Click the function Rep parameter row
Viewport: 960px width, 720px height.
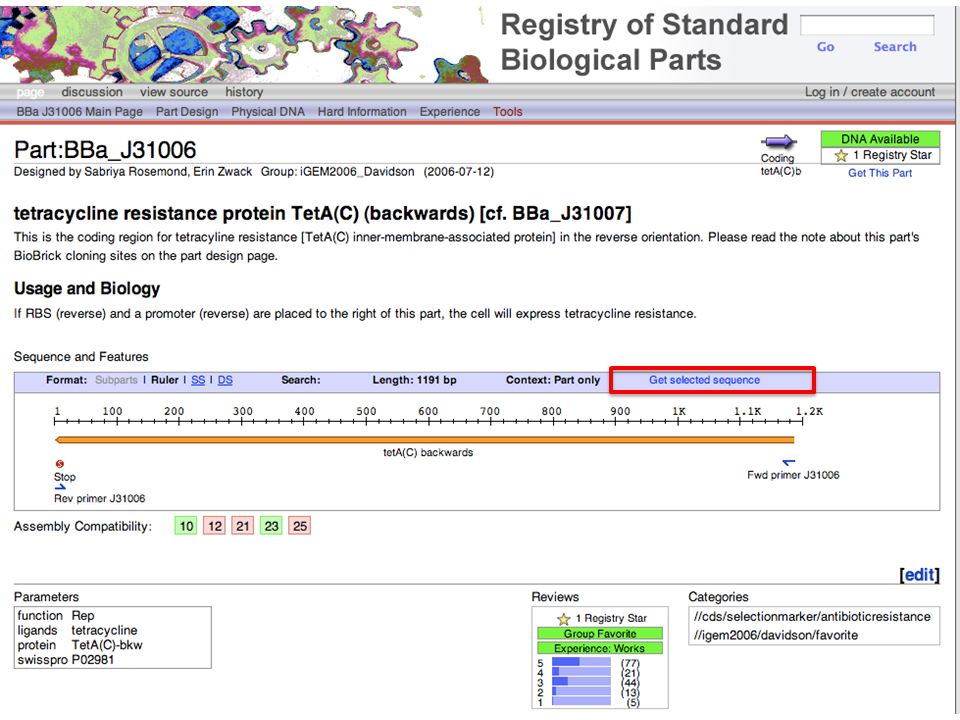[x=56, y=616]
